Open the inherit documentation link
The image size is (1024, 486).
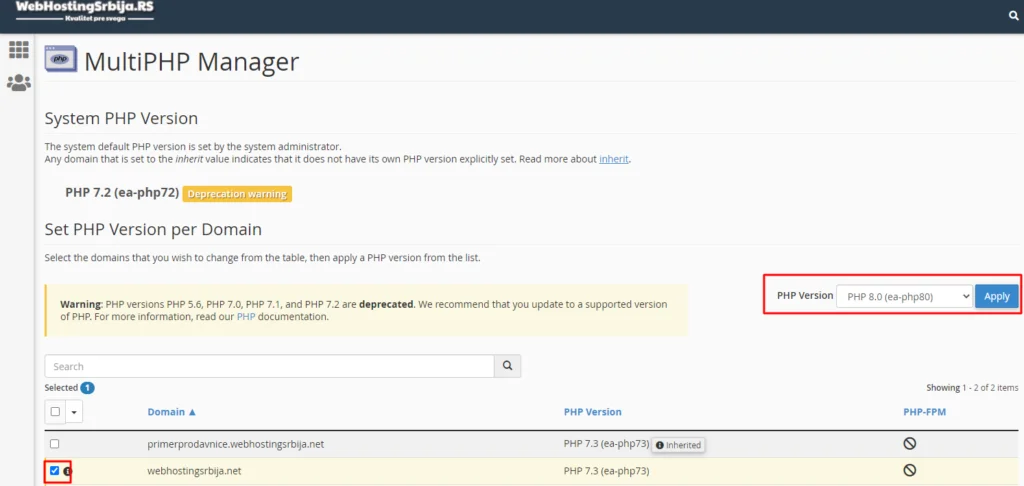click(614, 159)
